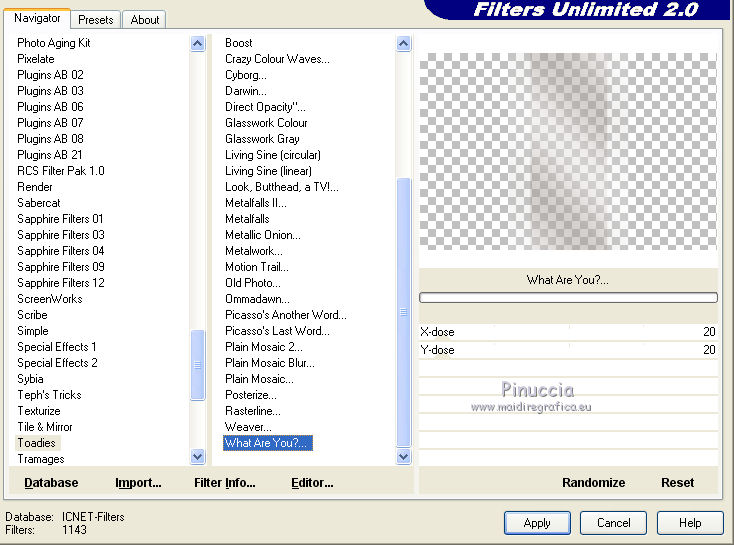The height and width of the screenshot is (545, 734).
Task: Choose Picasso's Last Word... effect
Action: 277,331
